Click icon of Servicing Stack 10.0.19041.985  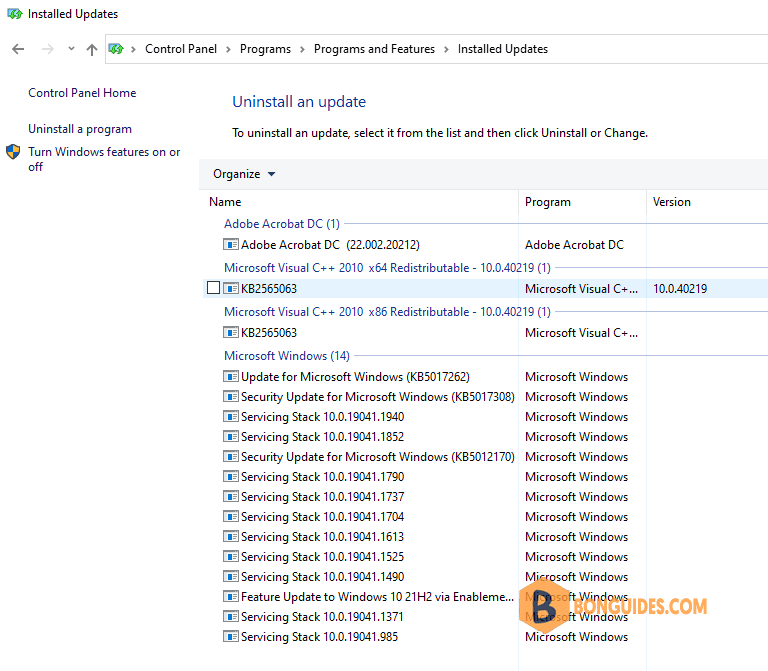tap(231, 636)
